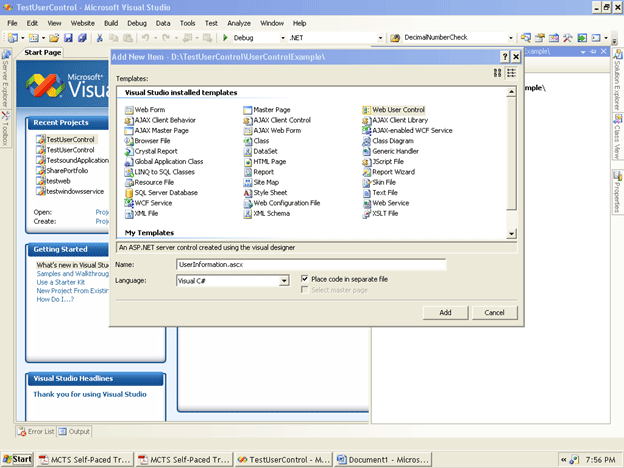
Task: Open the Tools menu
Action: pos(187,23)
